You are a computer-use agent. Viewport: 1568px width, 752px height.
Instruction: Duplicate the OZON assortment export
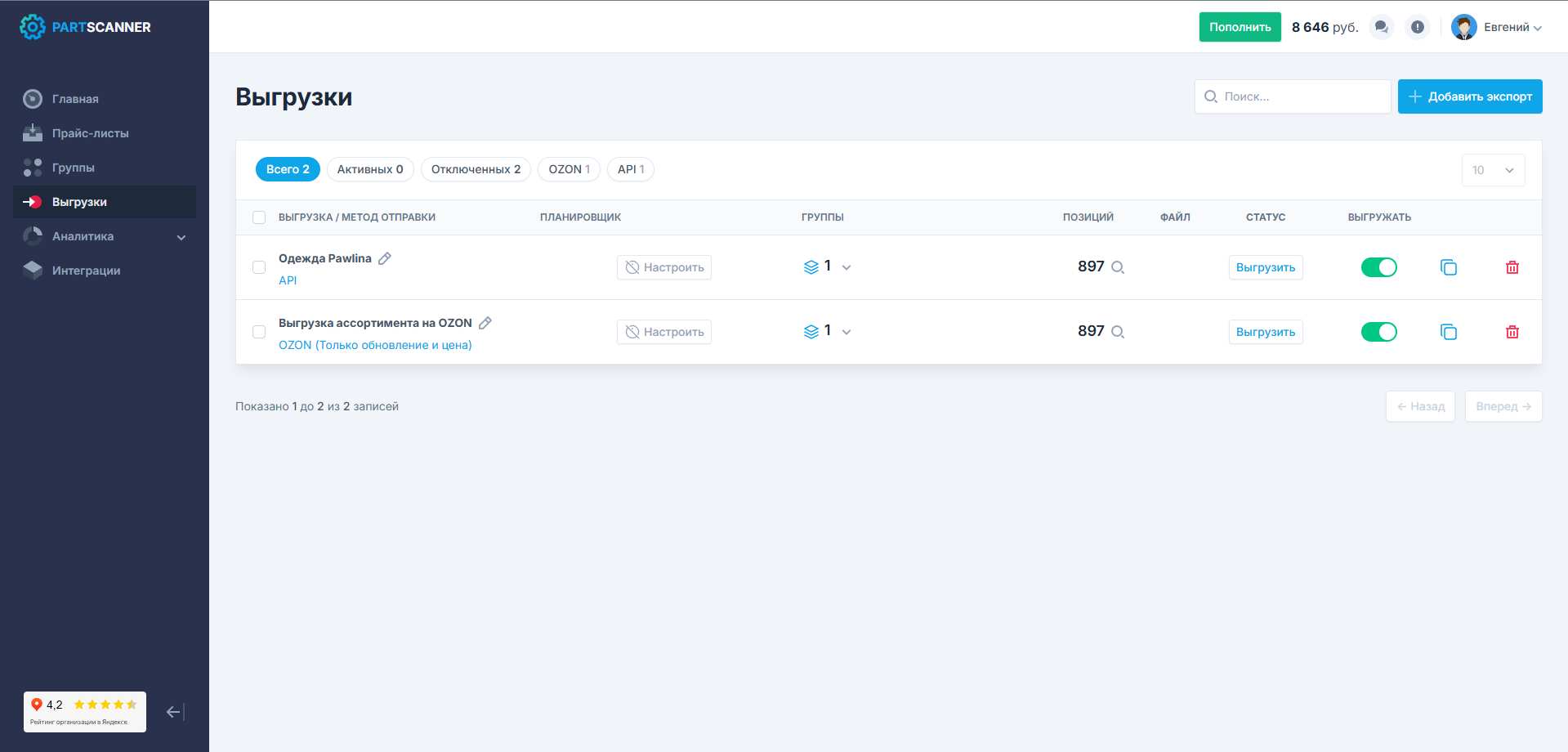pyautogui.click(x=1449, y=332)
